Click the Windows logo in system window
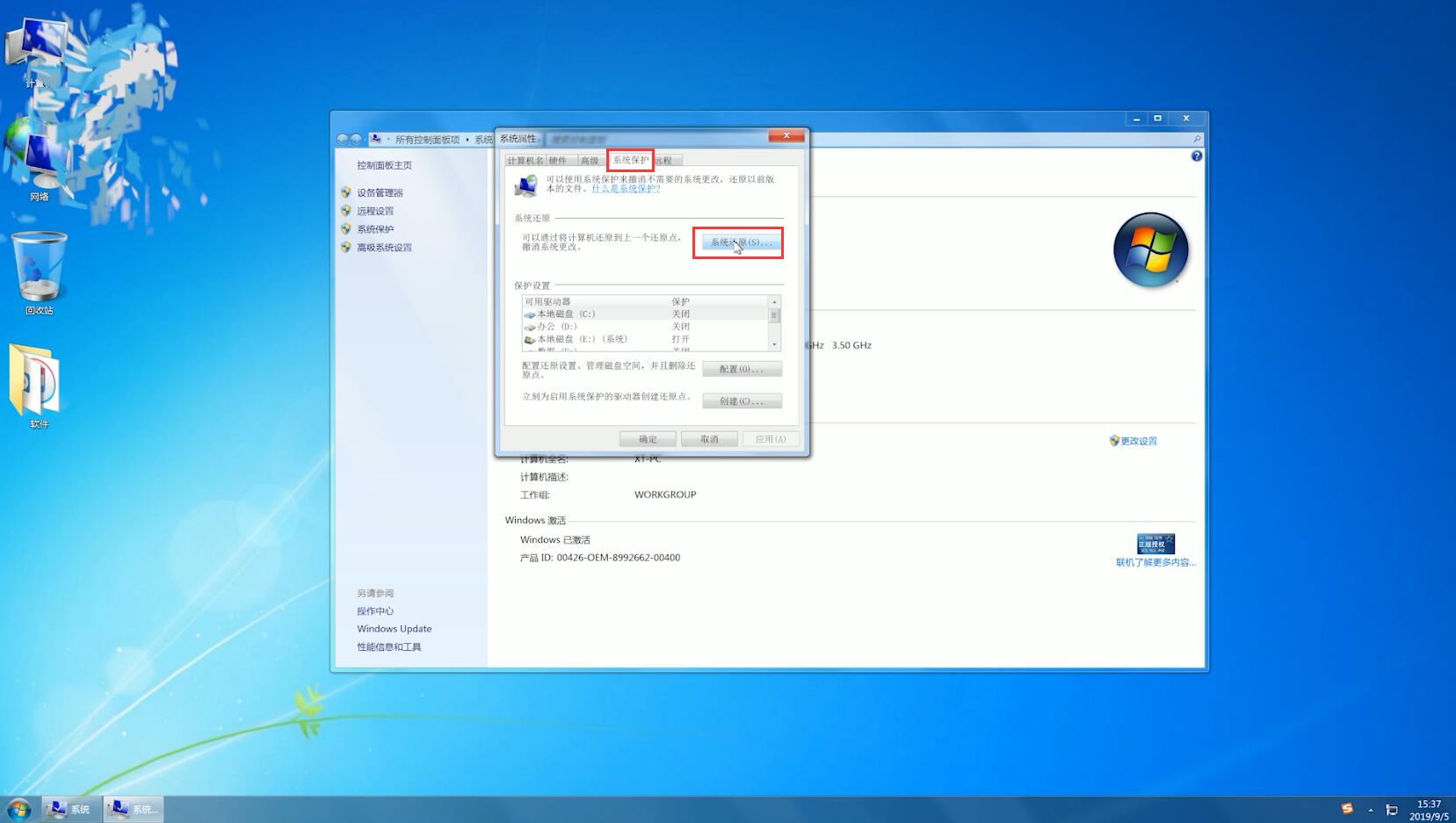This screenshot has height=823, width=1456. [1151, 249]
